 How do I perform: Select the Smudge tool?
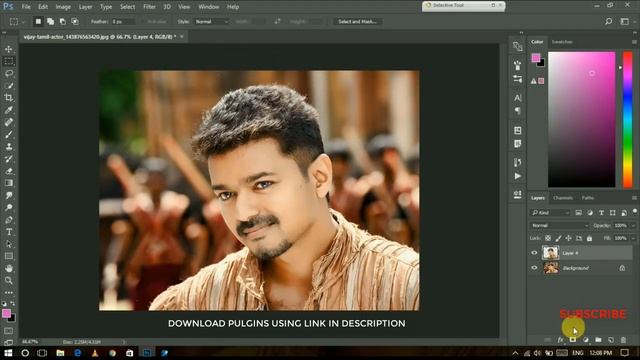[9, 195]
